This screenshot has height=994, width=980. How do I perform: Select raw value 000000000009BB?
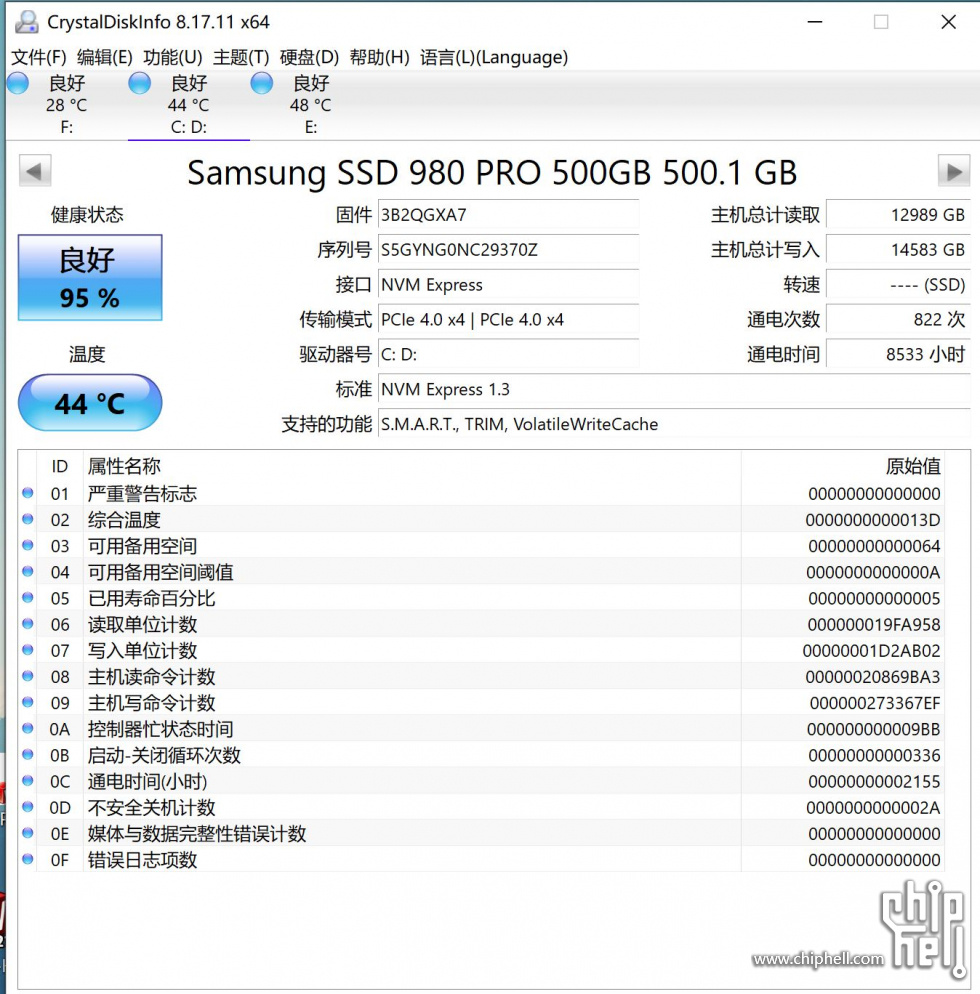pyautogui.click(x=874, y=730)
